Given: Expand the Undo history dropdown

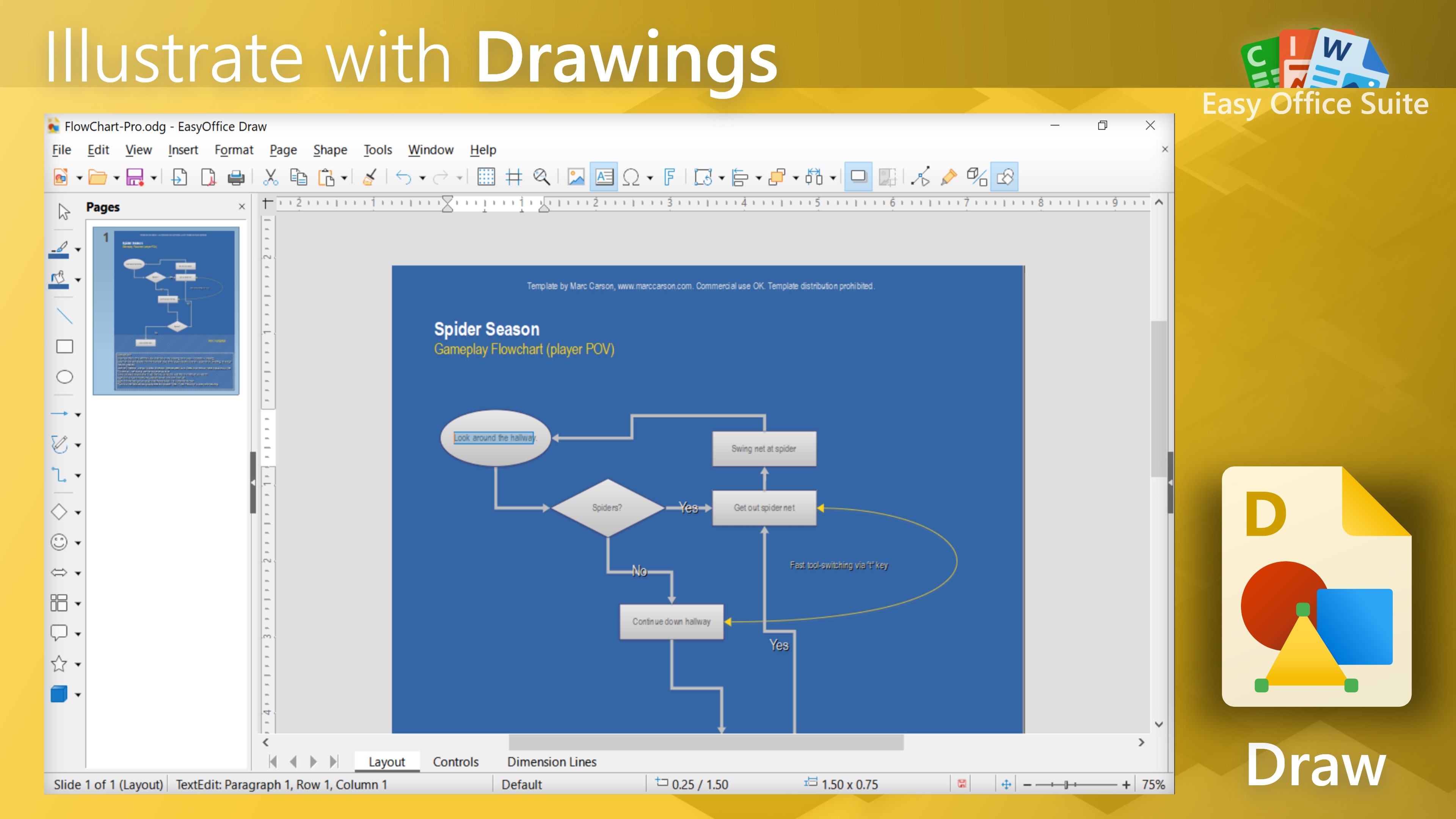Looking at the screenshot, I should pyautogui.click(x=422, y=178).
